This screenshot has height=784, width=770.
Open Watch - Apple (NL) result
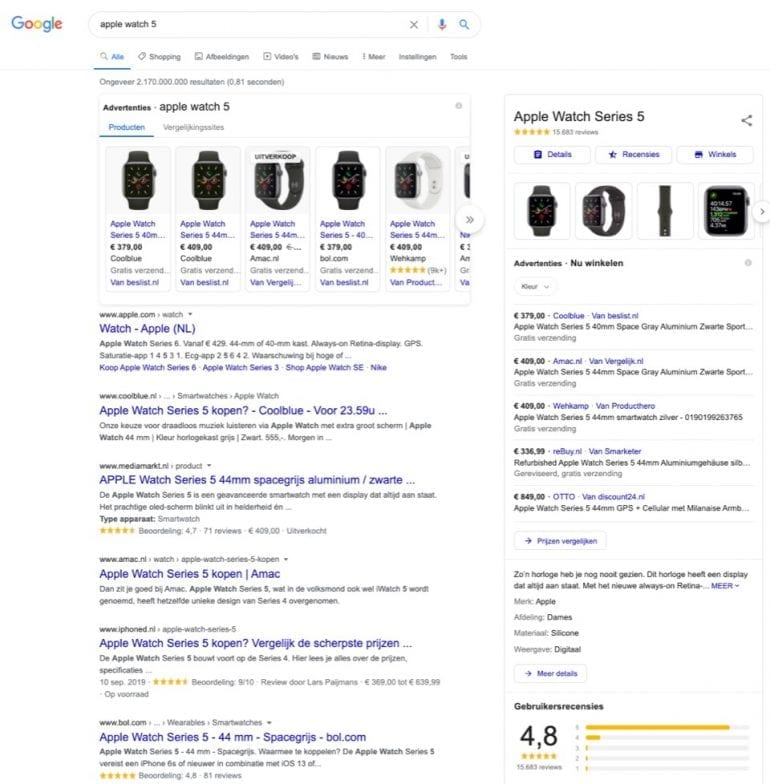(x=148, y=328)
